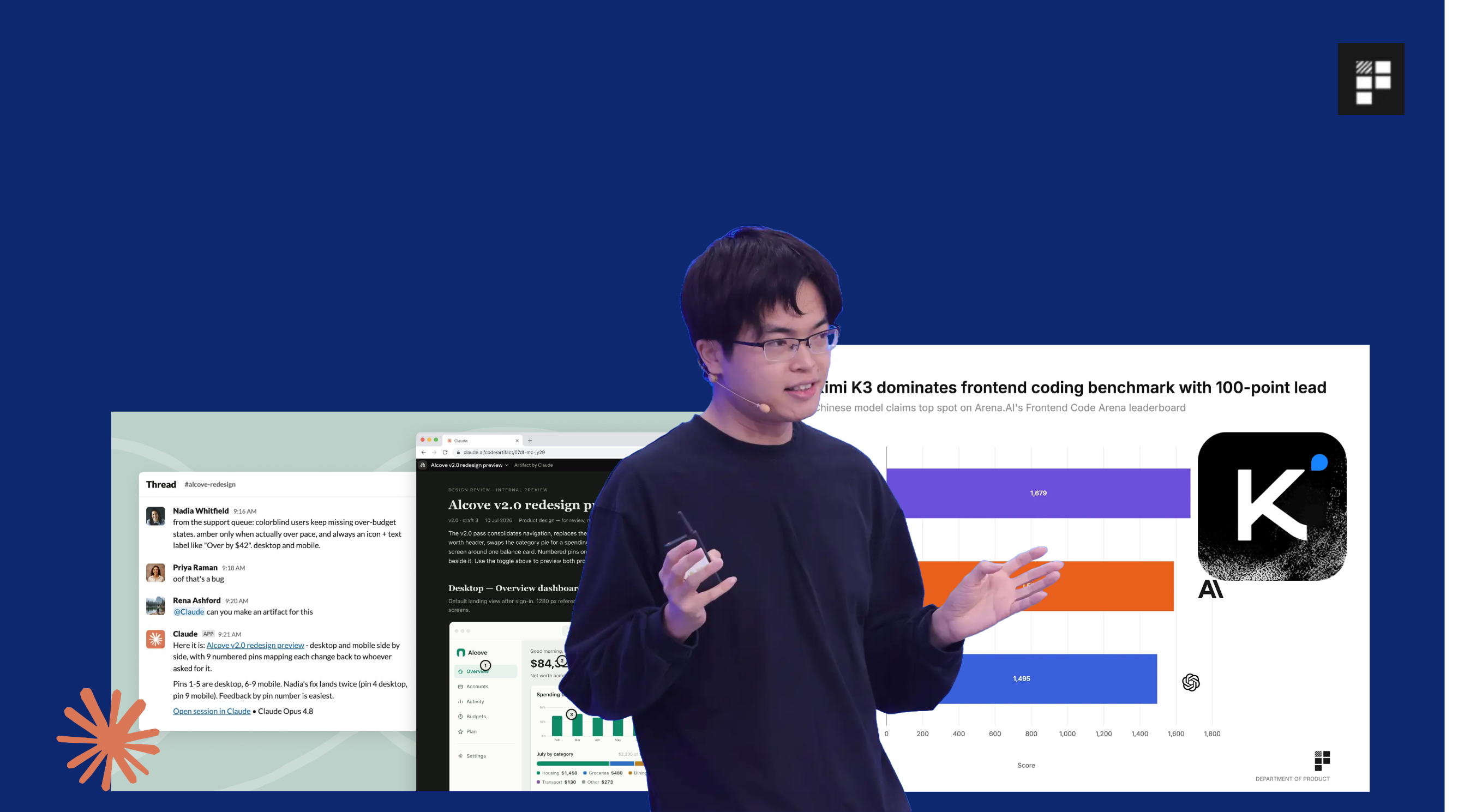Screen dimensions: 1464x812
Task: Open Nadia Whitfield's avatar in the thread
Action: 155,516
